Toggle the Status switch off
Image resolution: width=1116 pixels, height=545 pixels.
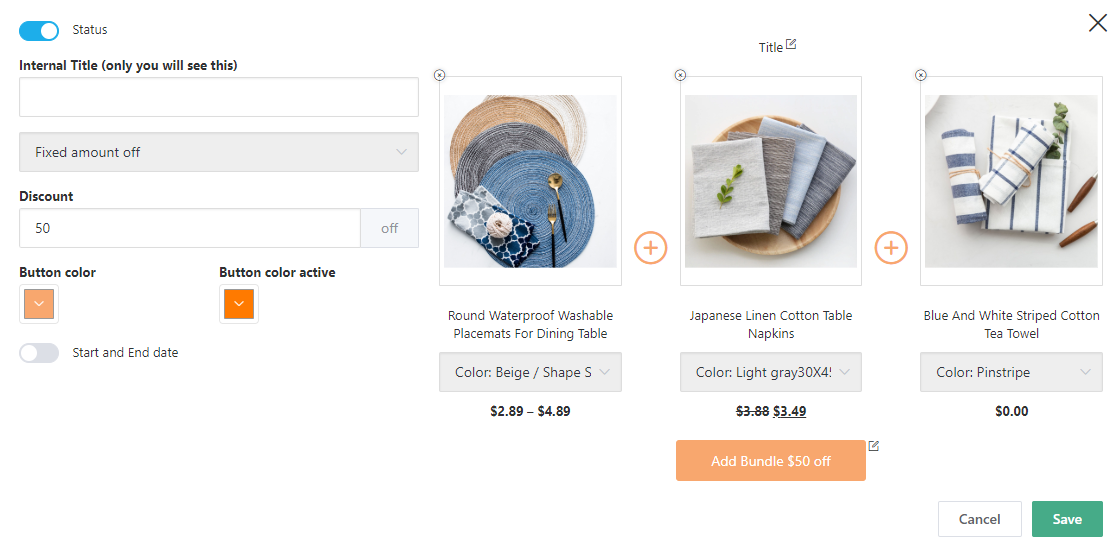pos(39,31)
